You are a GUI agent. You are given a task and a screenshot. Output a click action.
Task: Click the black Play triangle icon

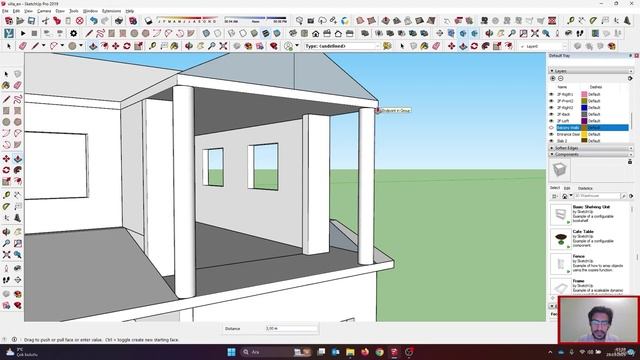(23, 33)
